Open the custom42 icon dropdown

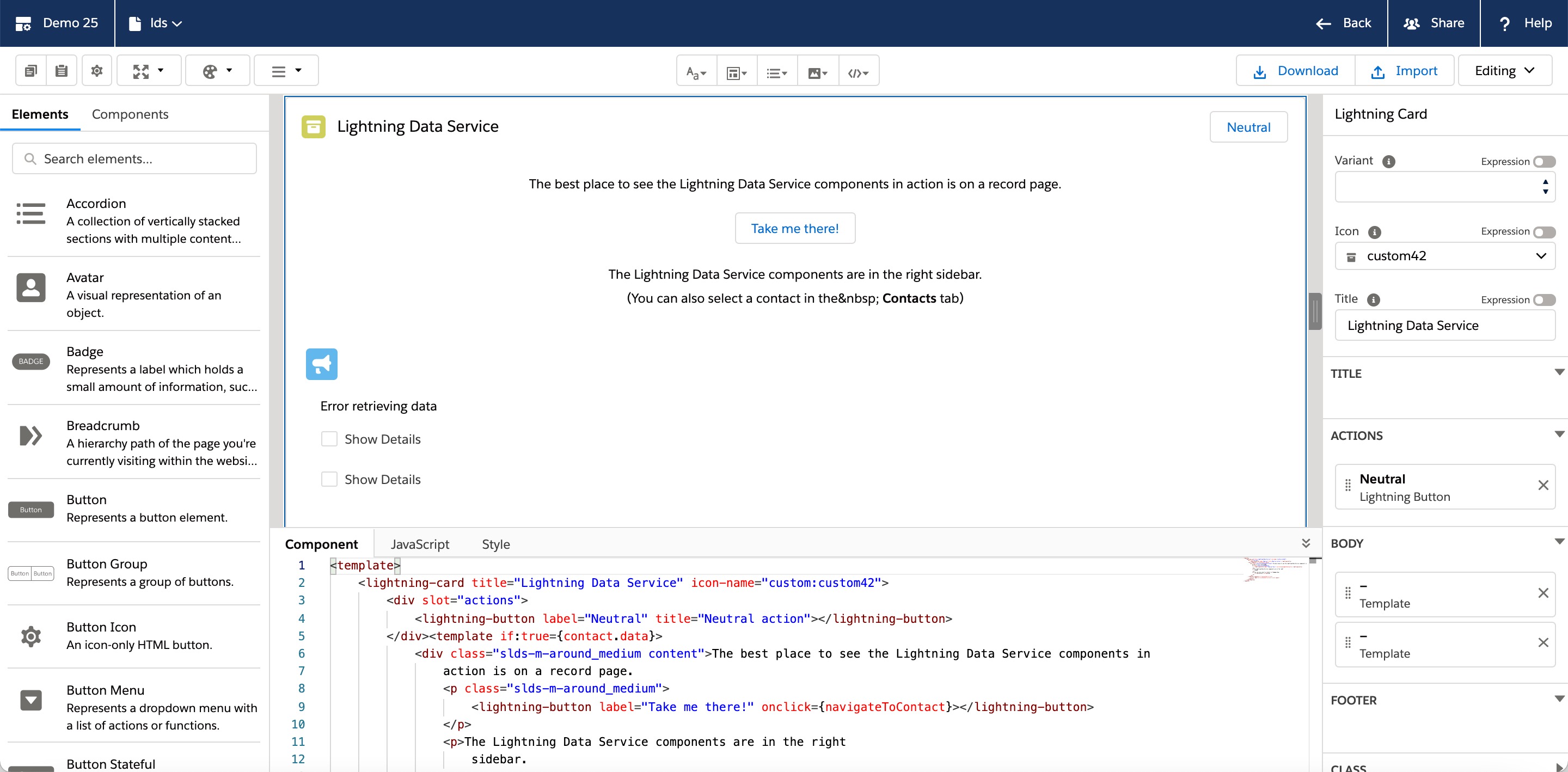(1445, 256)
